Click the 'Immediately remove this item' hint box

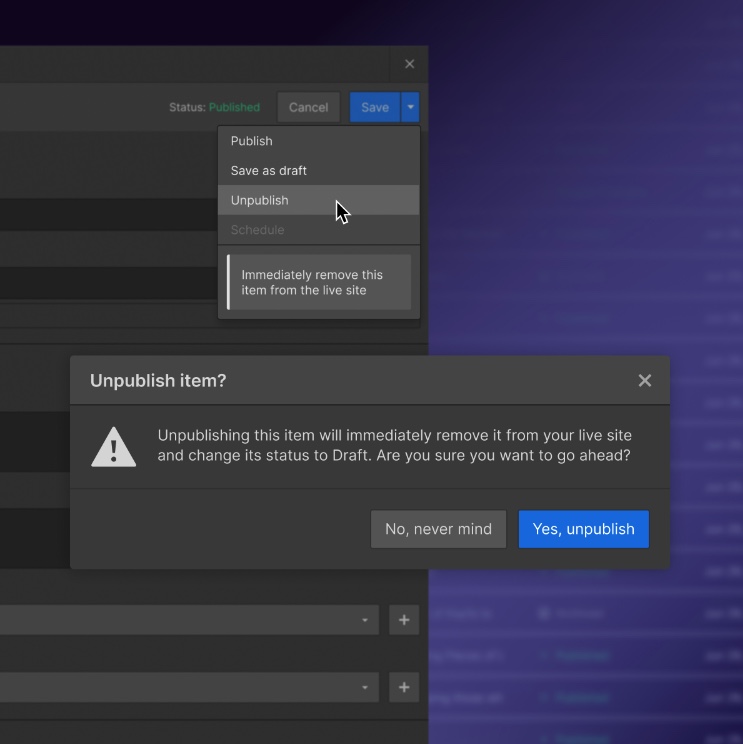coord(319,282)
